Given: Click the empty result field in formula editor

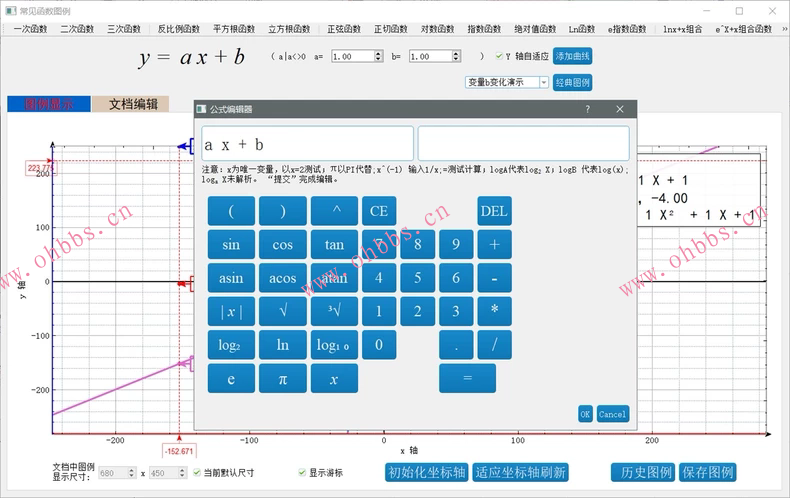Looking at the screenshot, I should click(523, 144).
